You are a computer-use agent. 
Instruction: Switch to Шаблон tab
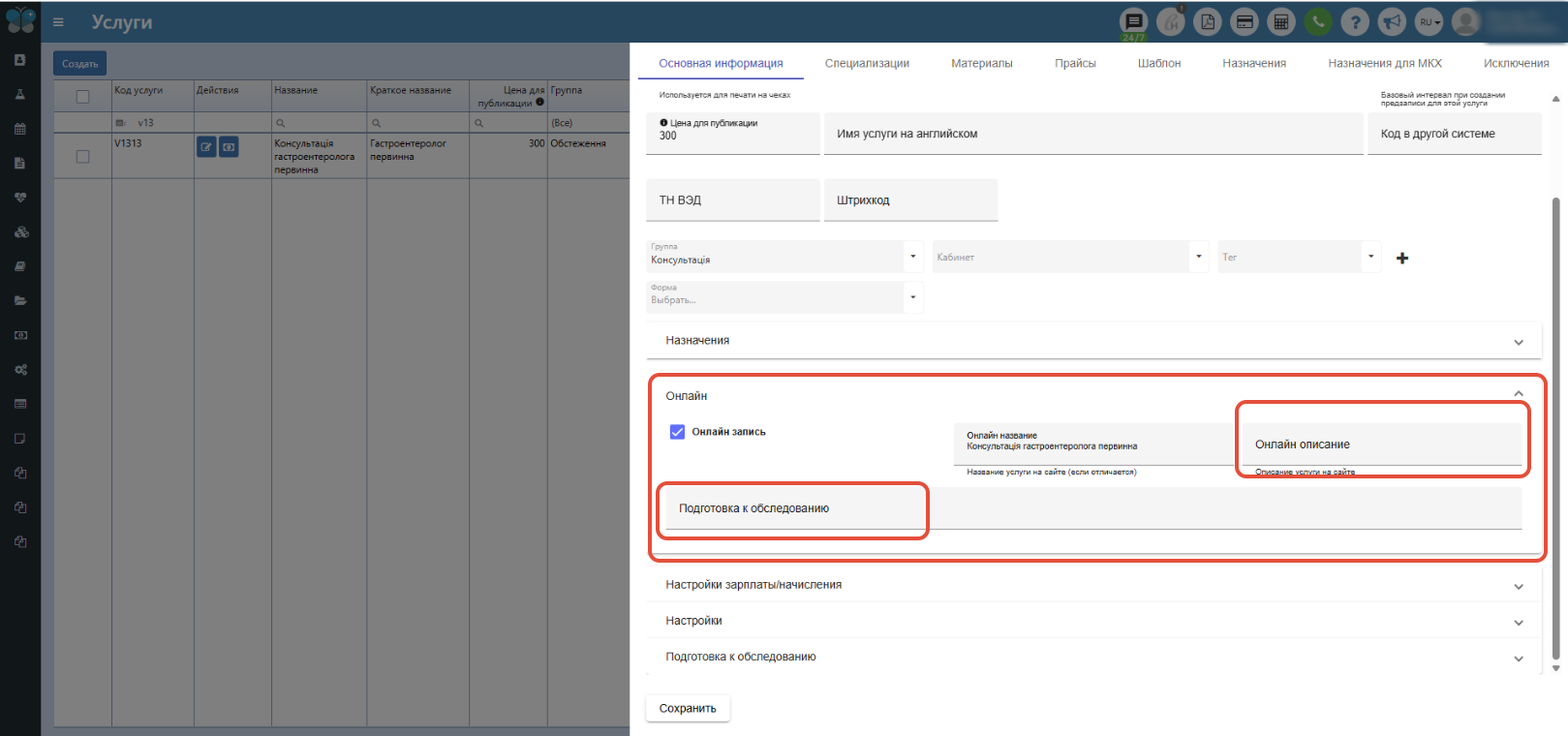1158,63
